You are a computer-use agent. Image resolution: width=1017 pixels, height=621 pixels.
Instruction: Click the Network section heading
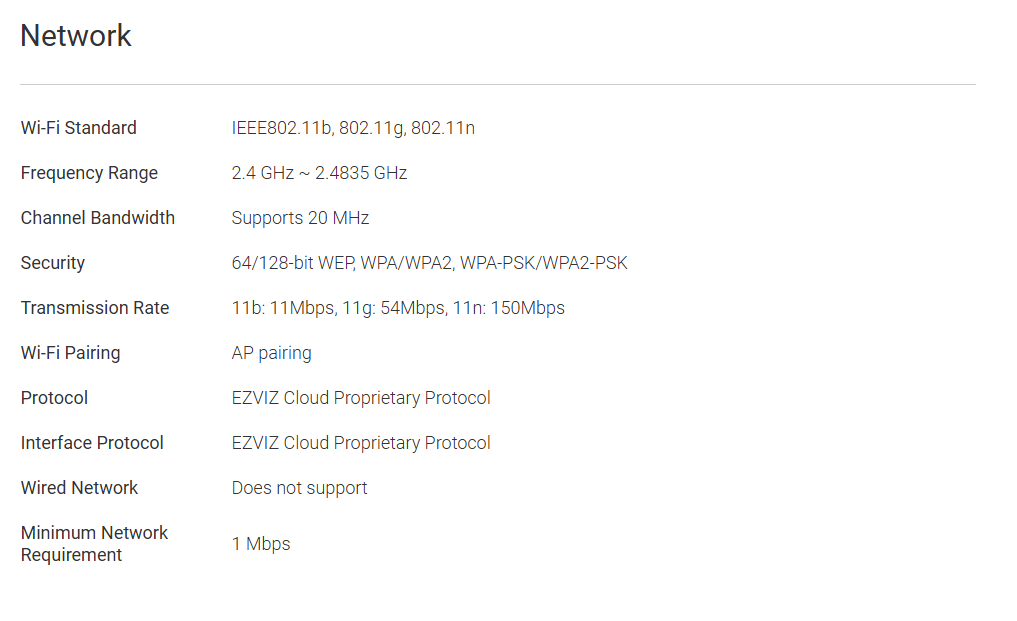click(76, 36)
